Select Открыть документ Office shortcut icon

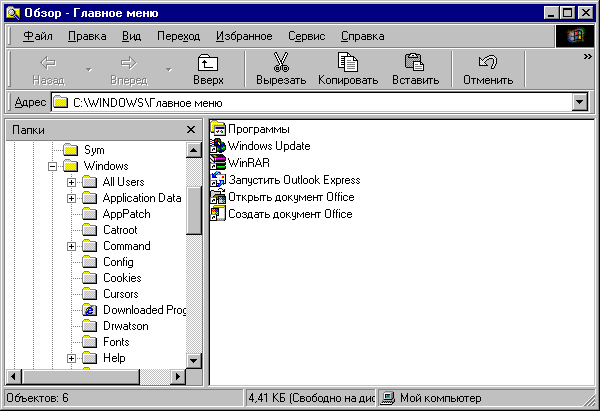[x=218, y=197]
